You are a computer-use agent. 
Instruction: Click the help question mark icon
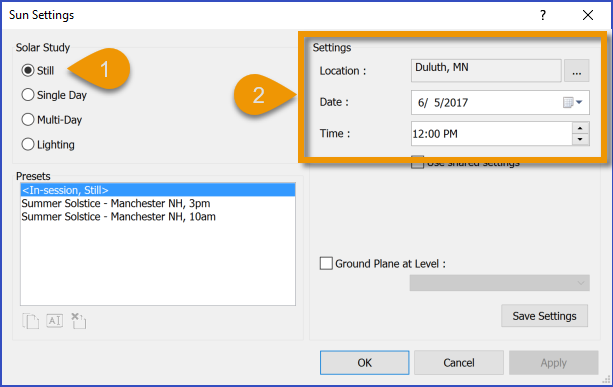coord(543,15)
